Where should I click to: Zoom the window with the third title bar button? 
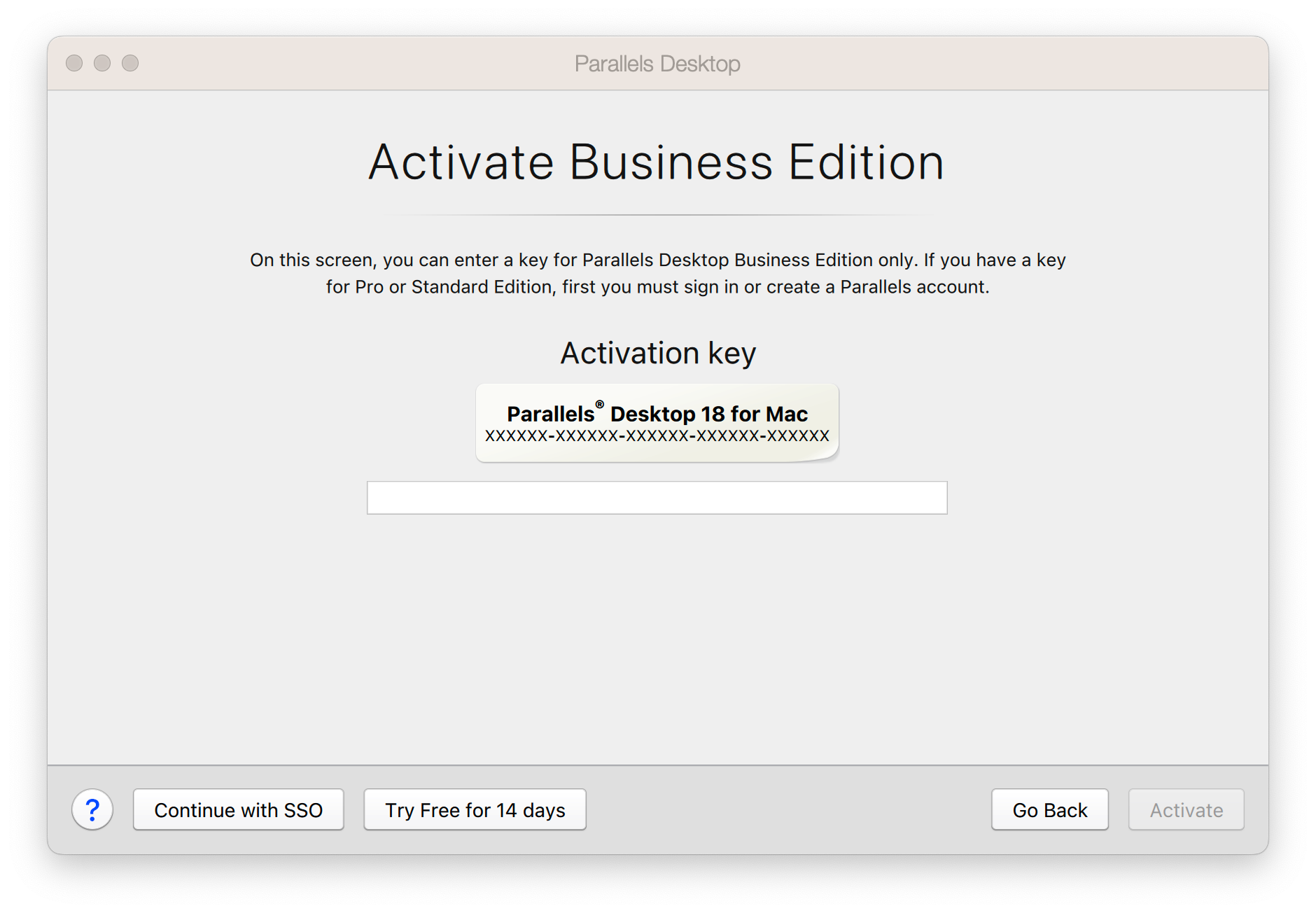pos(130,63)
